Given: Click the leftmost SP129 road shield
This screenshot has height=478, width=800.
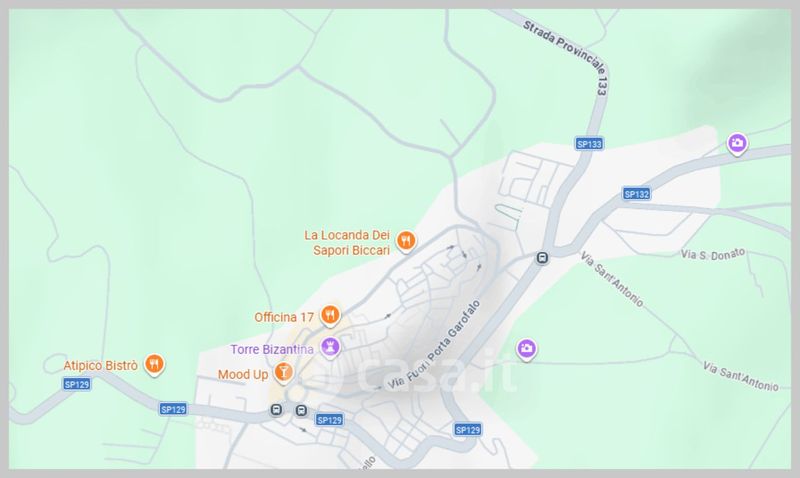Looking at the screenshot, I should [x=77, y=384].
